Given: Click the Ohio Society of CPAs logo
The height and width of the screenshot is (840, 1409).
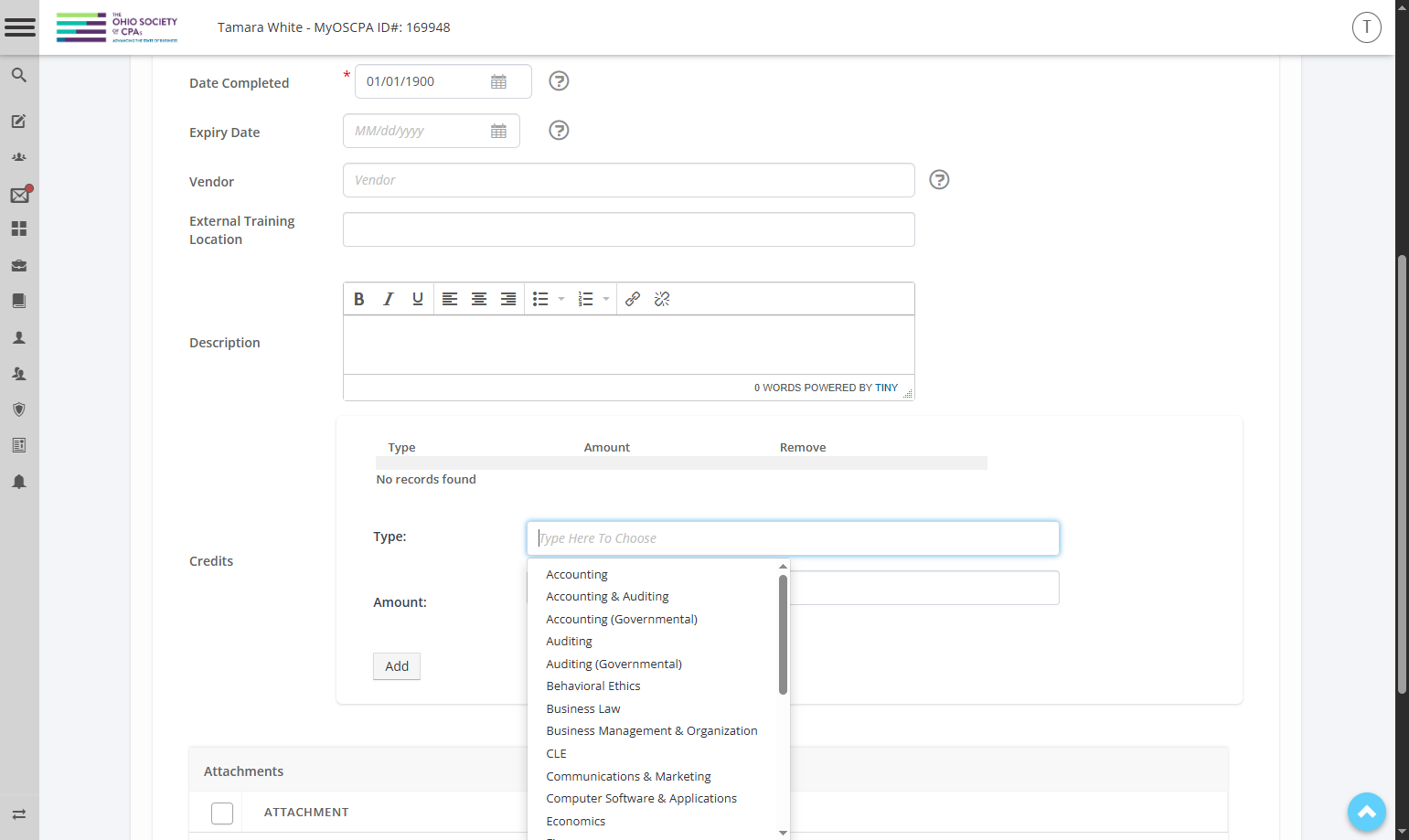Looking at the screenshot, I should coord(117,27).
